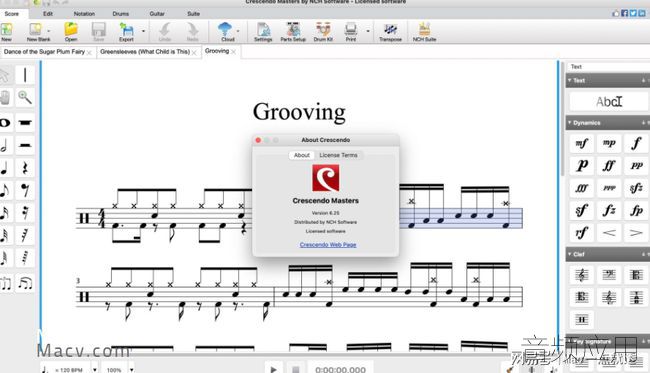Screen dimensions: 650x373
Task: Select the bar line tool
Action: pyautogui.click(x=25, y=75)
